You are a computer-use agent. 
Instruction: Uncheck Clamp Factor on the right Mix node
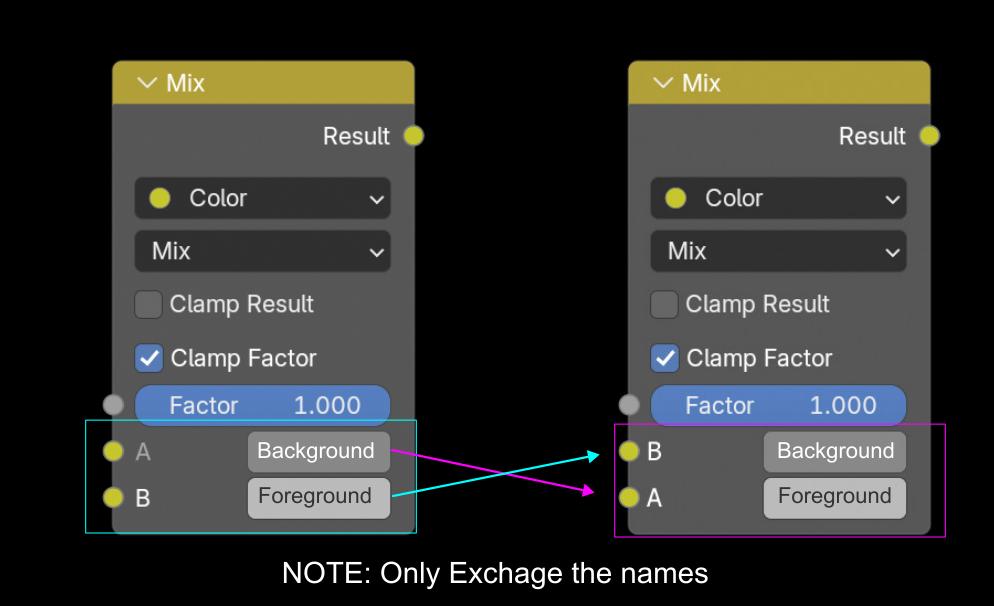point(664,358)
